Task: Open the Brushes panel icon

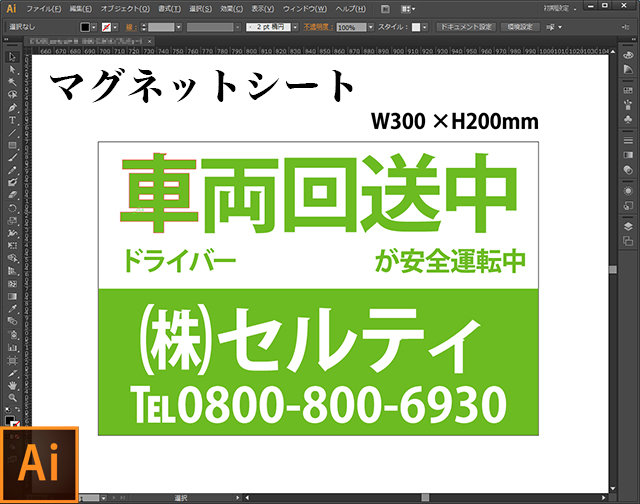Action: (x=628, y=105)
